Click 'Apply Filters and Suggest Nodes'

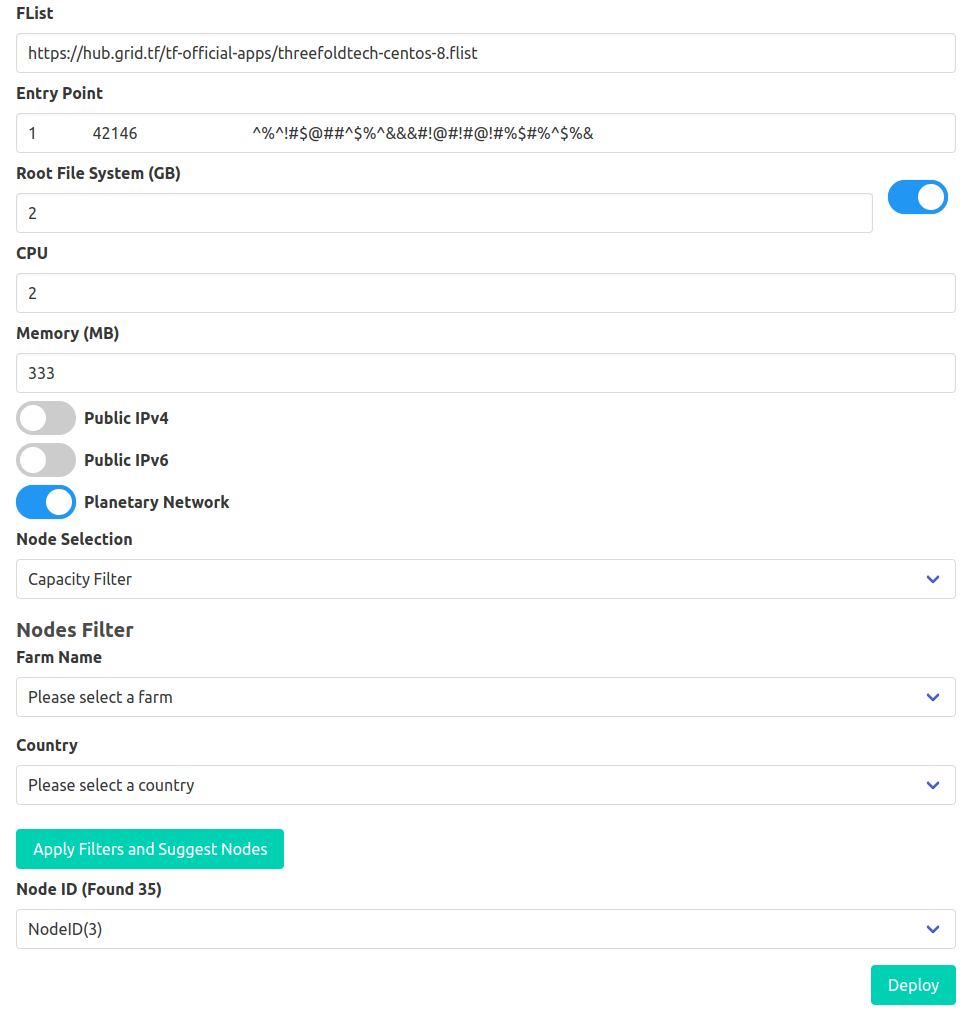click(149, 848)
